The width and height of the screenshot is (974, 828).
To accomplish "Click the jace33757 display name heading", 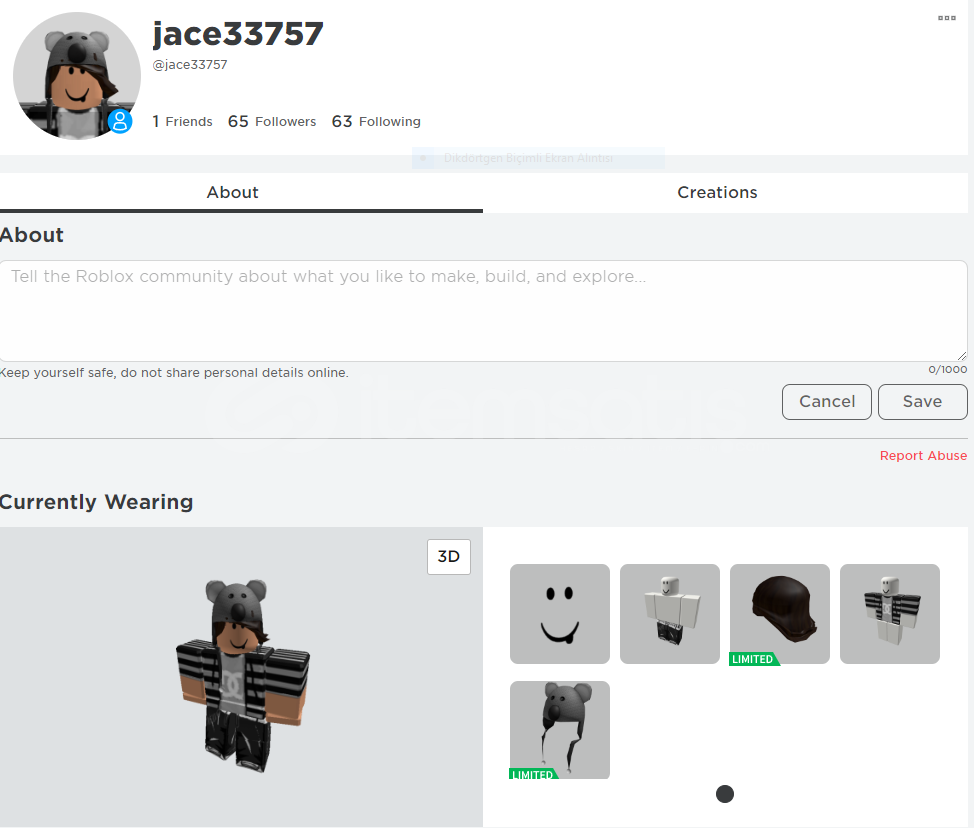I will 238,34.
